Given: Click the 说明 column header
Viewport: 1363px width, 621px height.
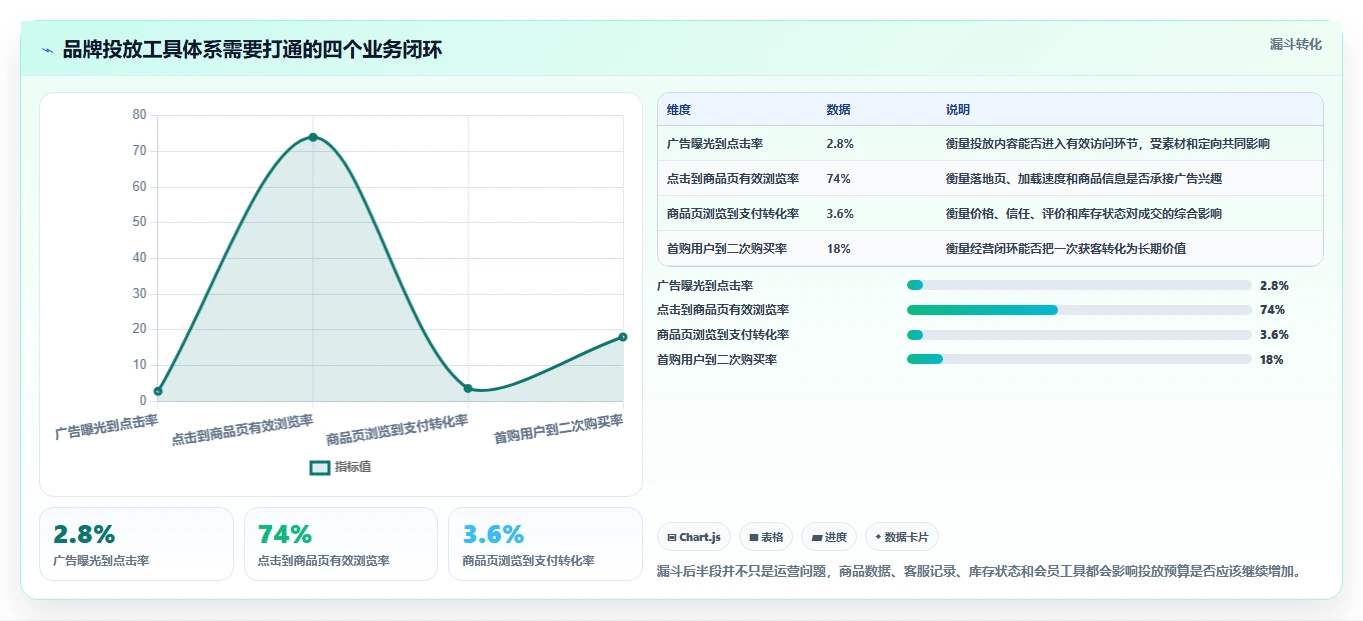Looking at the screenshot, I should 958,110.
